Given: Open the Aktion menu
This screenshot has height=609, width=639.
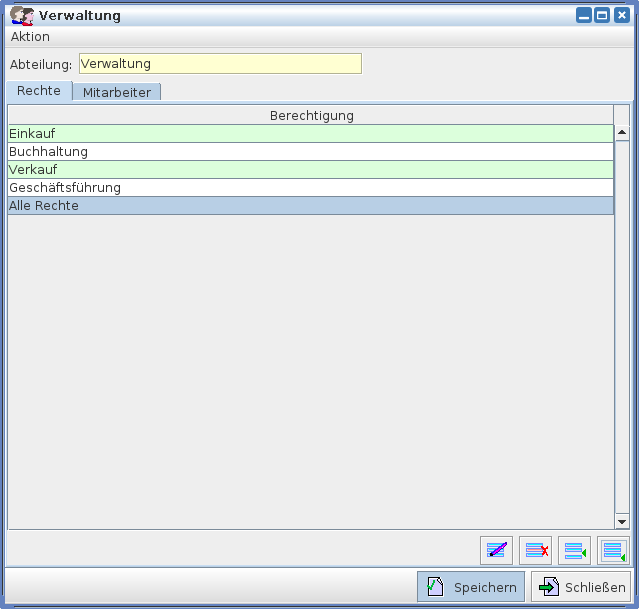Looking at the screenshot, I should (30, 36).
